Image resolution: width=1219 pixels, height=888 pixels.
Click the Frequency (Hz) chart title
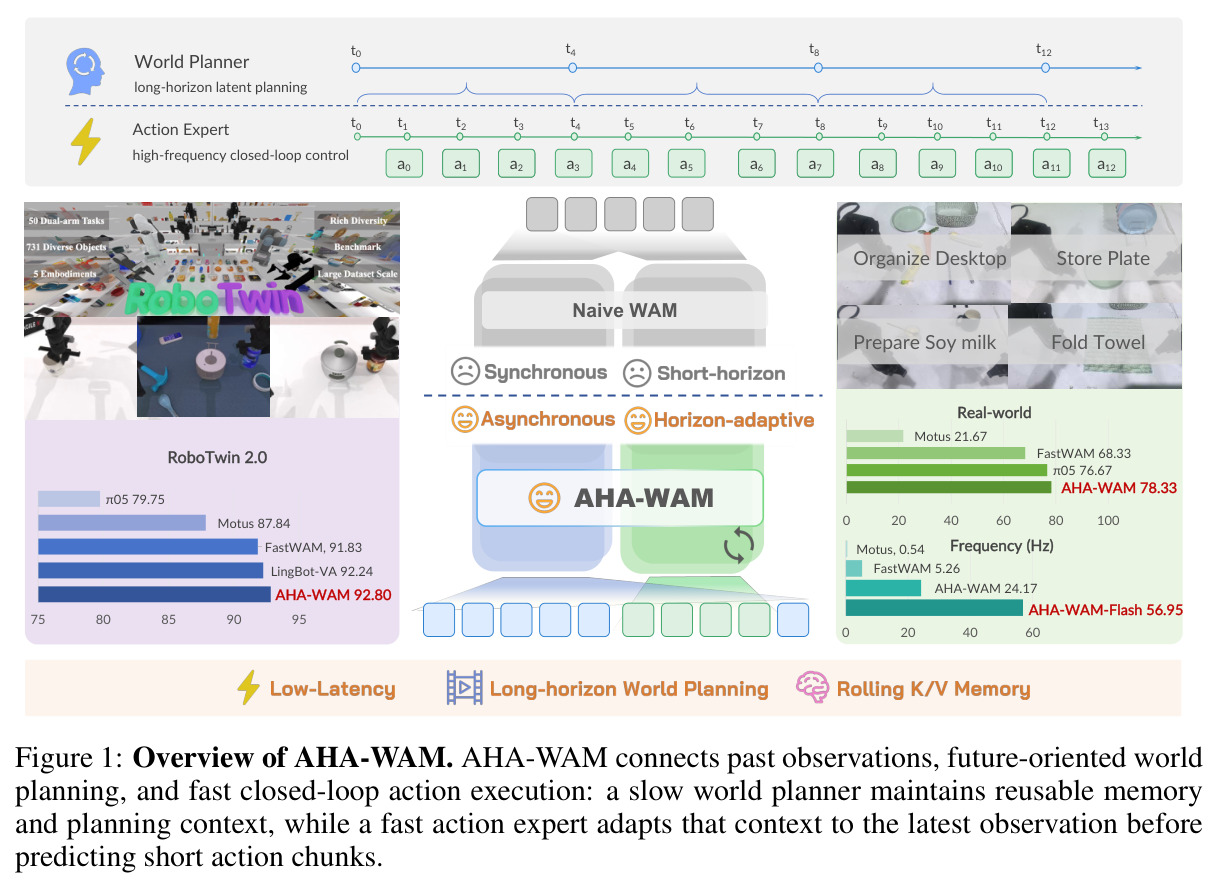[x=1002, y=546]
